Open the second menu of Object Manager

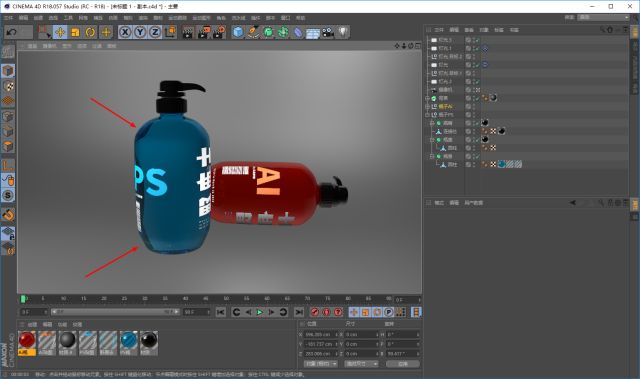click(x=454, y=30)
